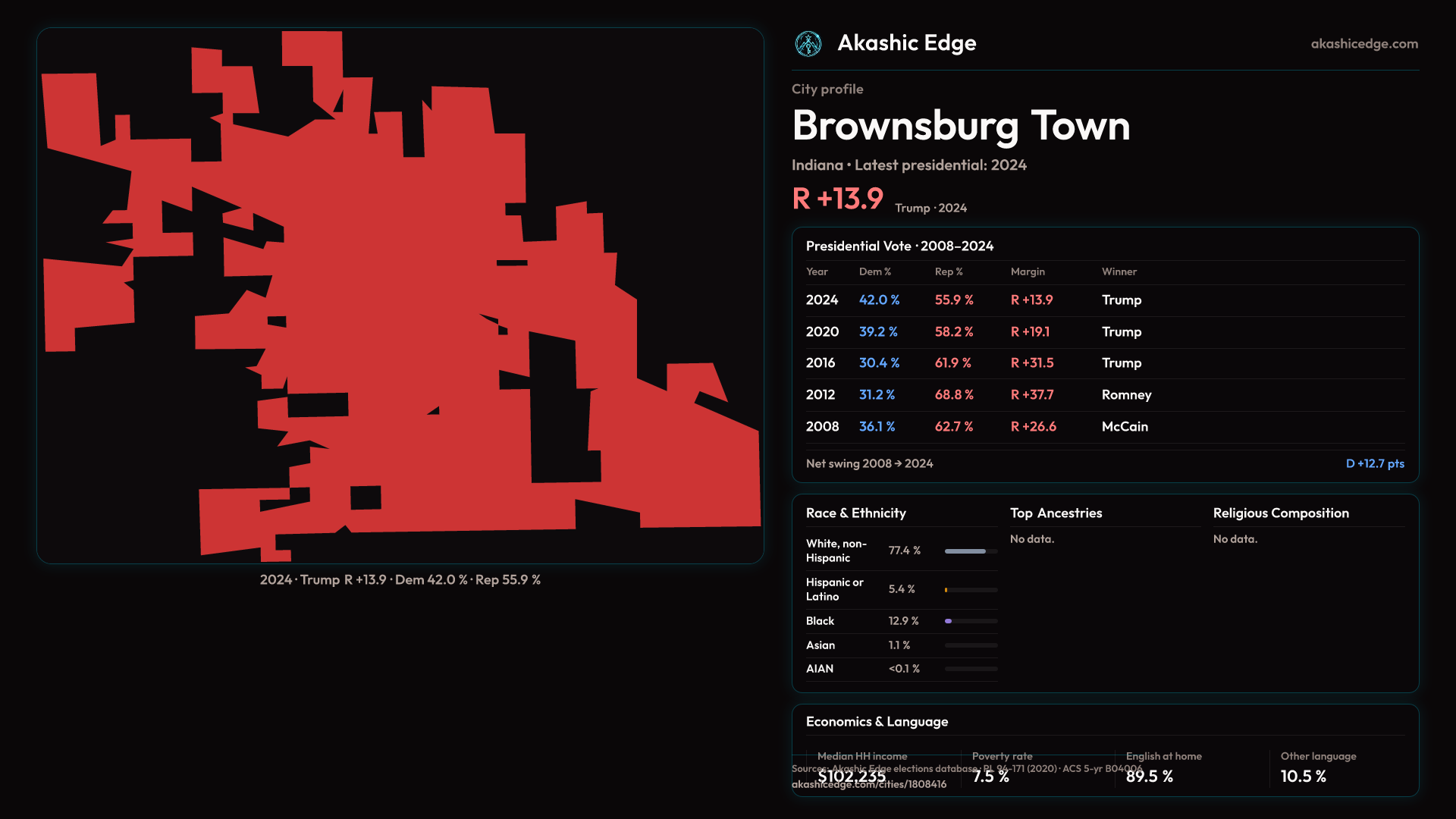Image resolution: width=1456 pixels, height=819 pixels.
Task: Click the Other language 10.5 % stat
Action: pyautogui.click(x=1303, y=776)
